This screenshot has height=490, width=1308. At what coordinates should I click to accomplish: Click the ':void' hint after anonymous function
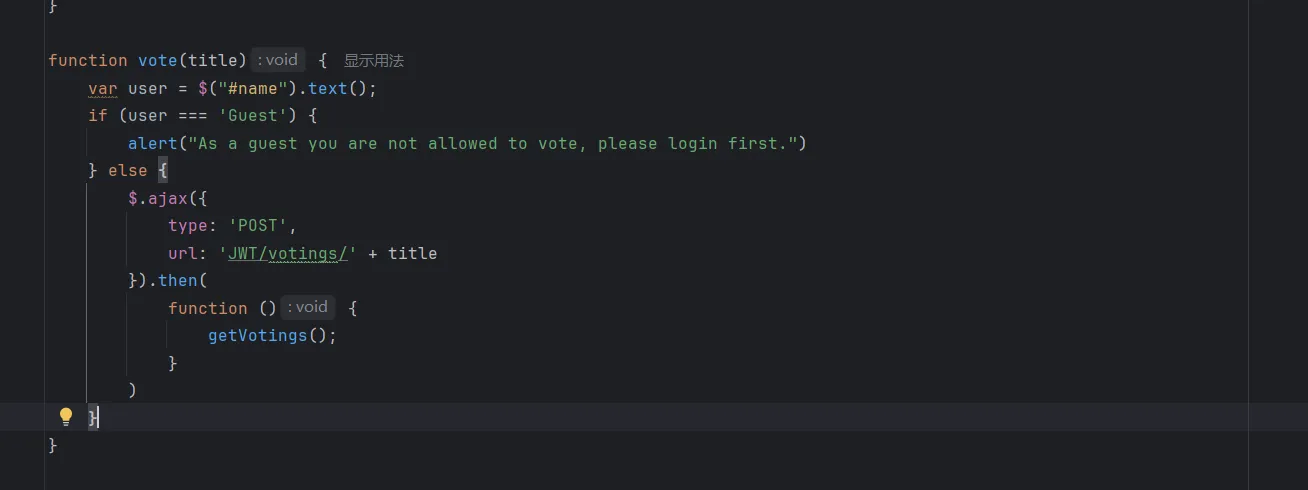308,307
